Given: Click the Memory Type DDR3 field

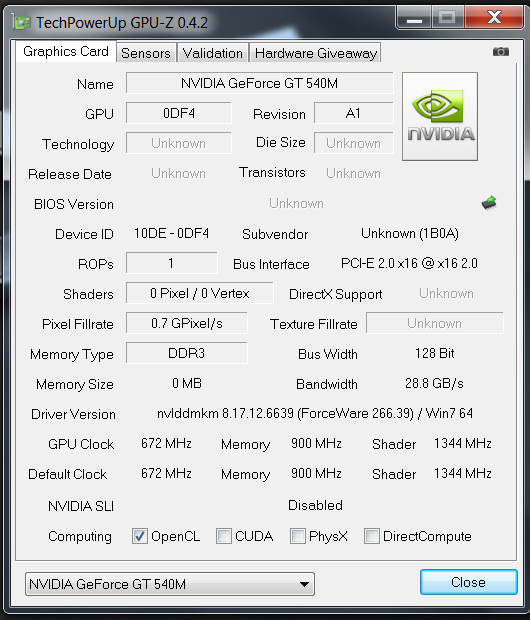Looking at the screenshot, I should [x=187, y=353].
